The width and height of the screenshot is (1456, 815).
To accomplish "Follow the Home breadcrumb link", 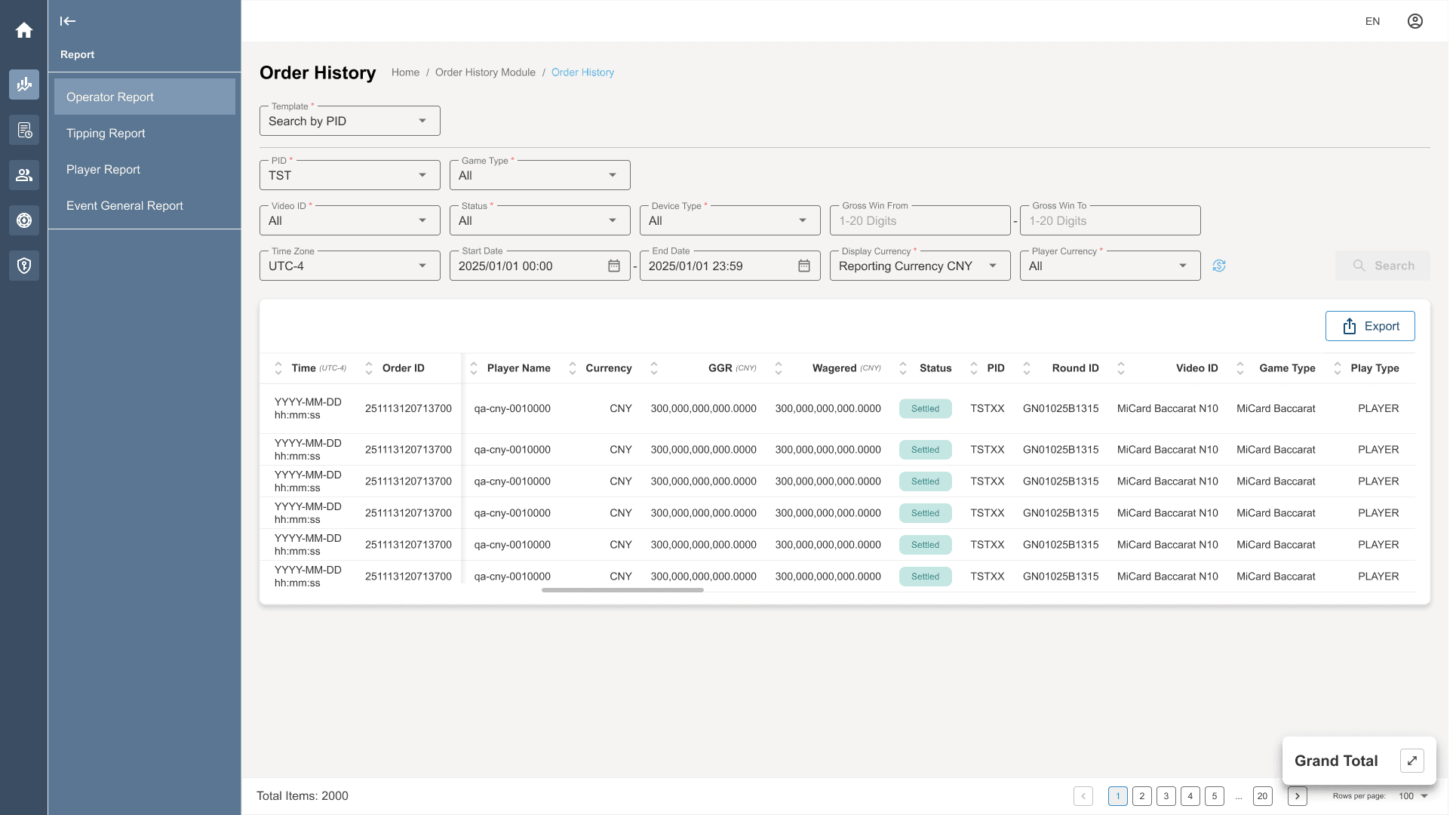I will (405, 72).
